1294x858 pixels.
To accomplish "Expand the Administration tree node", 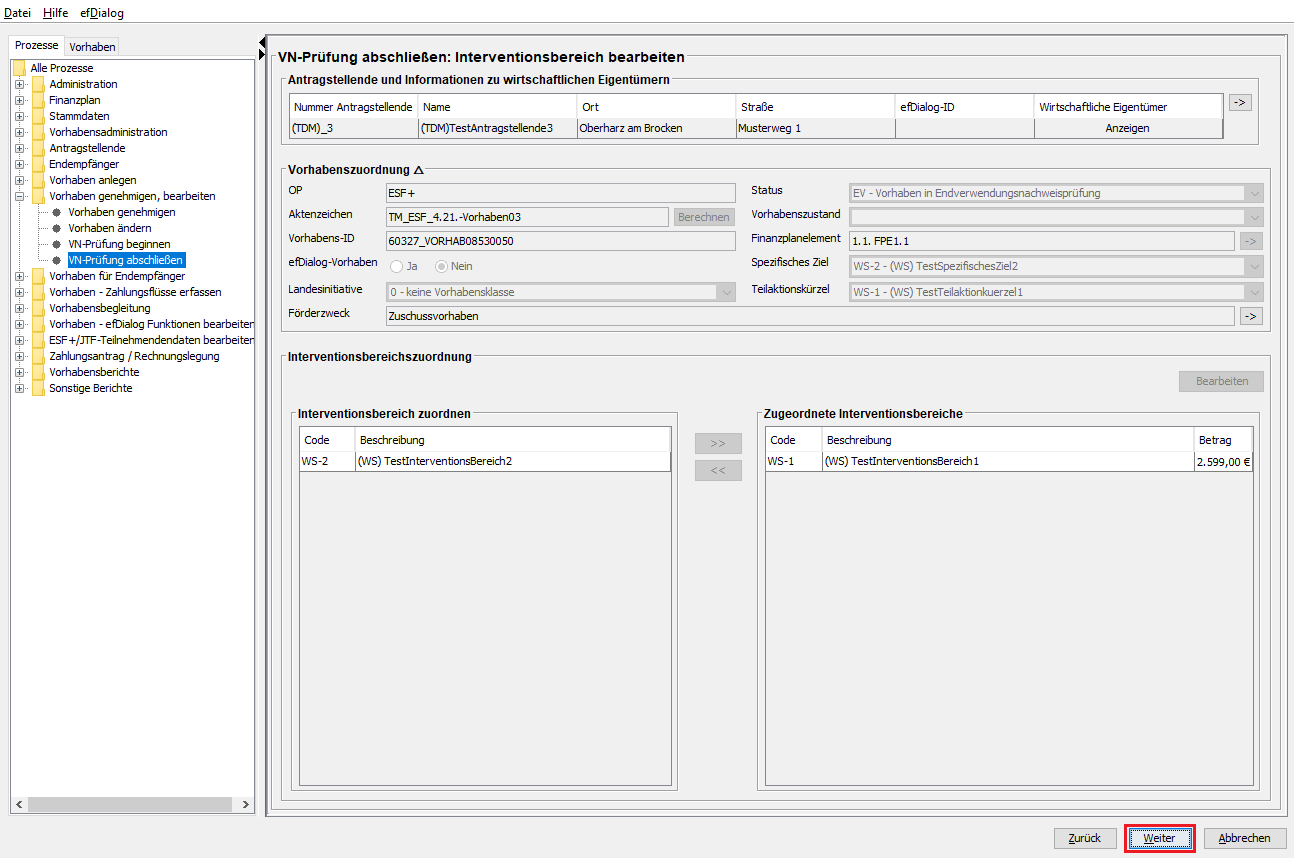I will [x=20, y=84].
